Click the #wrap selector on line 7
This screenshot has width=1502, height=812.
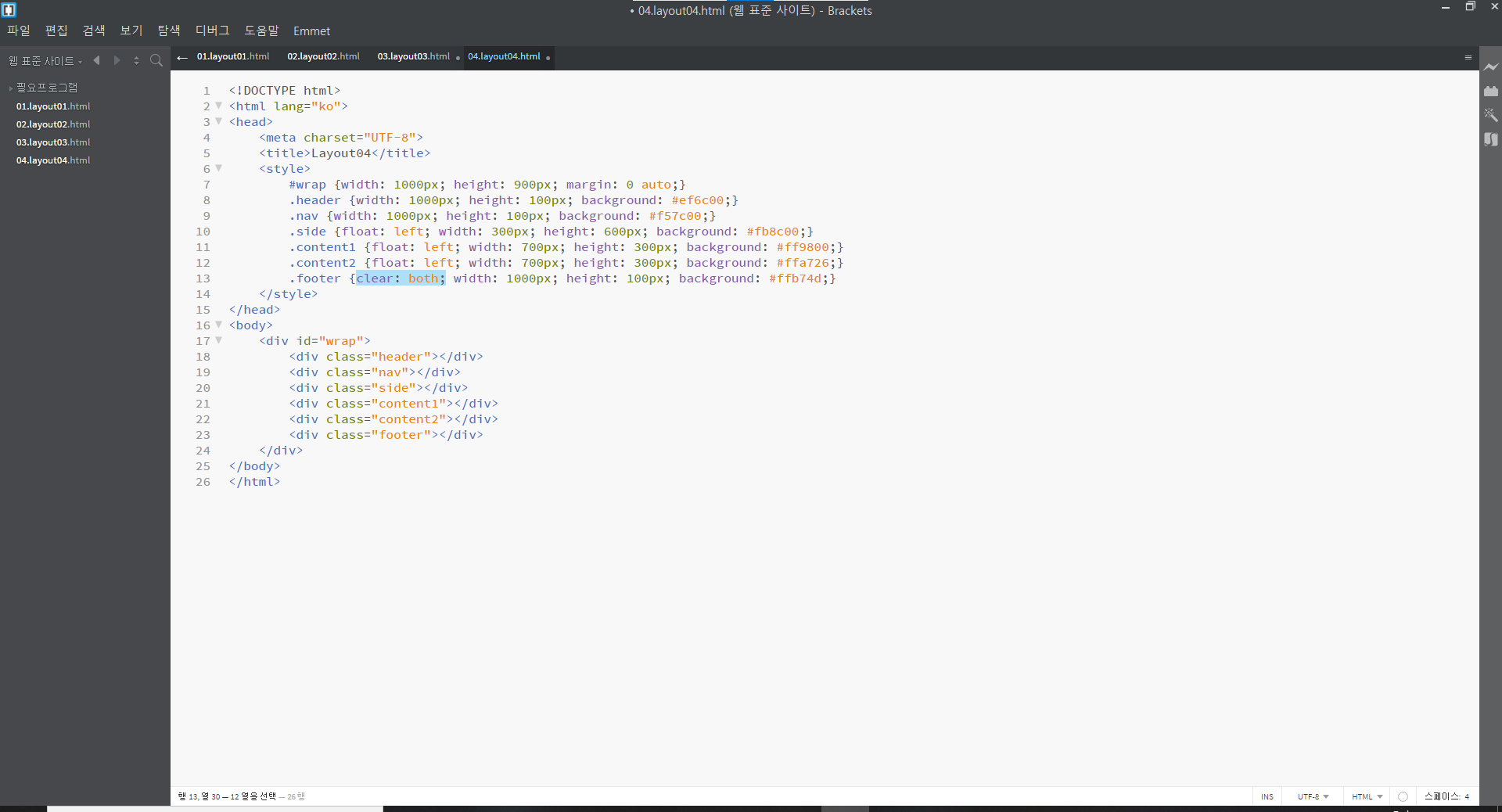coord(307,185)
